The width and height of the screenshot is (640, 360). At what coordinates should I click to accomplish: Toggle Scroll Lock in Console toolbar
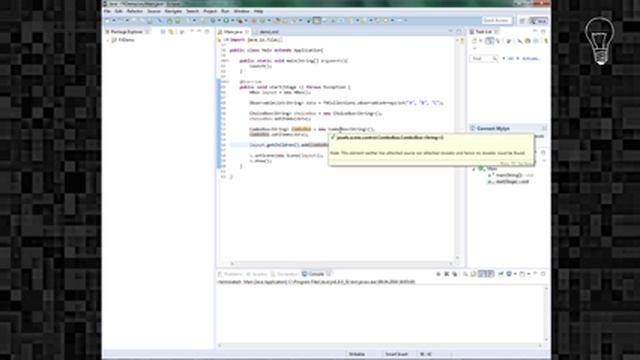coord(473,274)
